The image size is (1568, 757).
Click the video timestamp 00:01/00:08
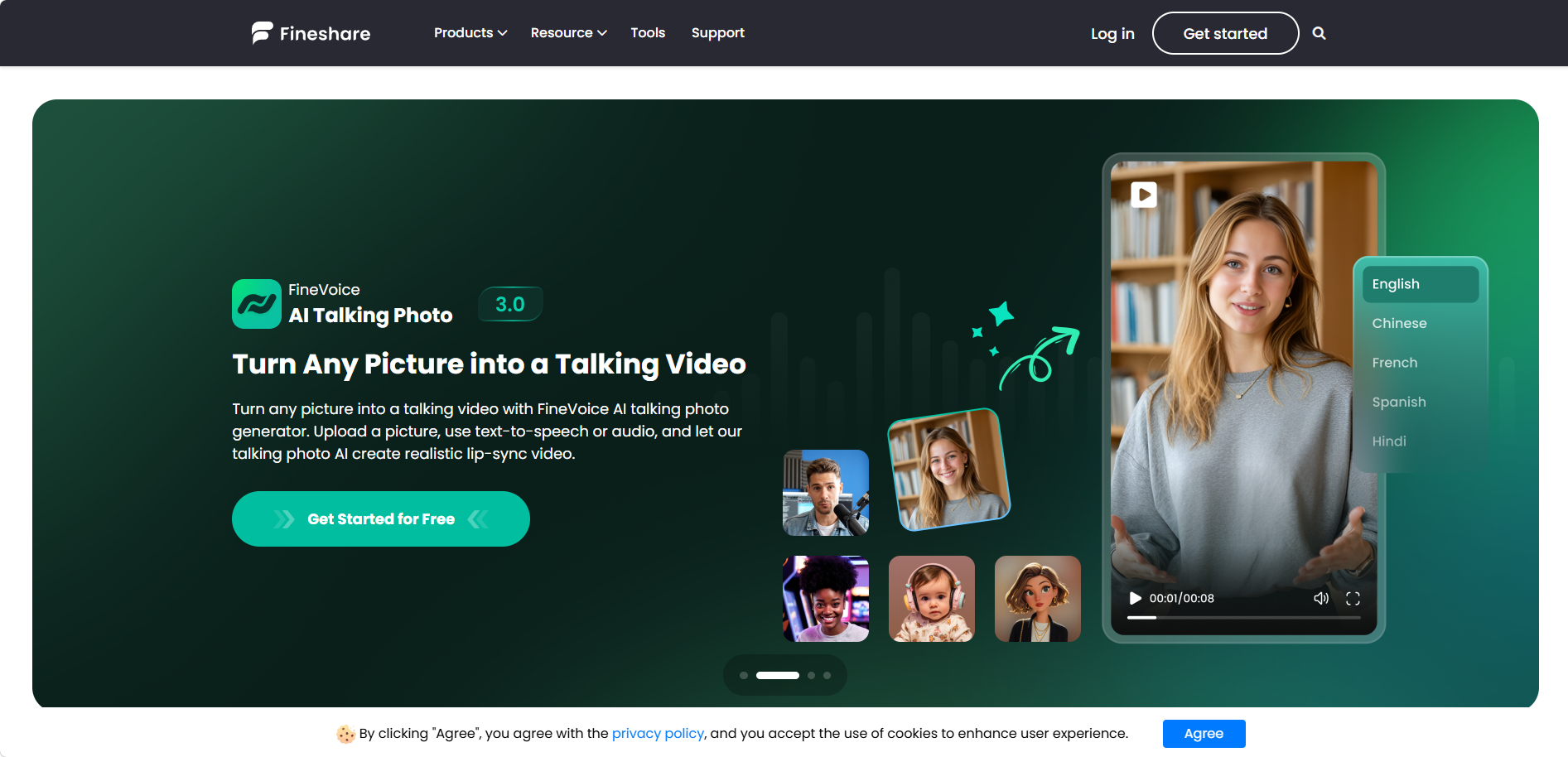1181,598
